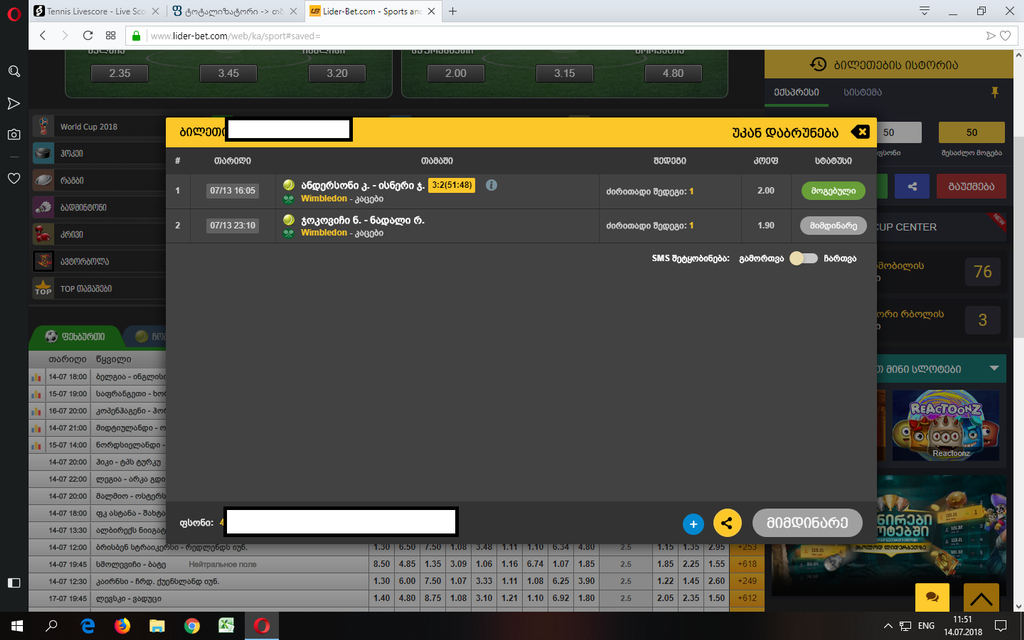Image resolution: width=1024 pixels, height=640 pixels.
Task: Open Windows action center notifications
Action: (x=1000, y=626)
